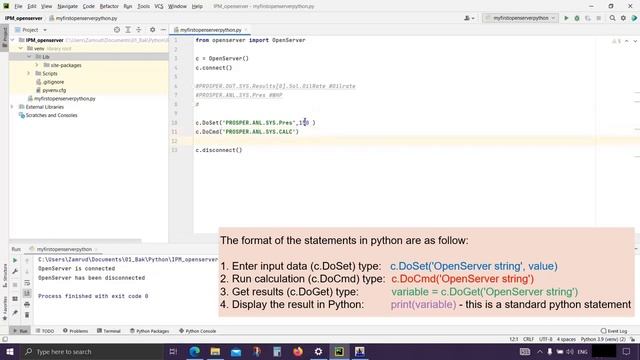Viewport: 640px width, 360px height.
Task: Open the Window menu
Action: [177, 6]
